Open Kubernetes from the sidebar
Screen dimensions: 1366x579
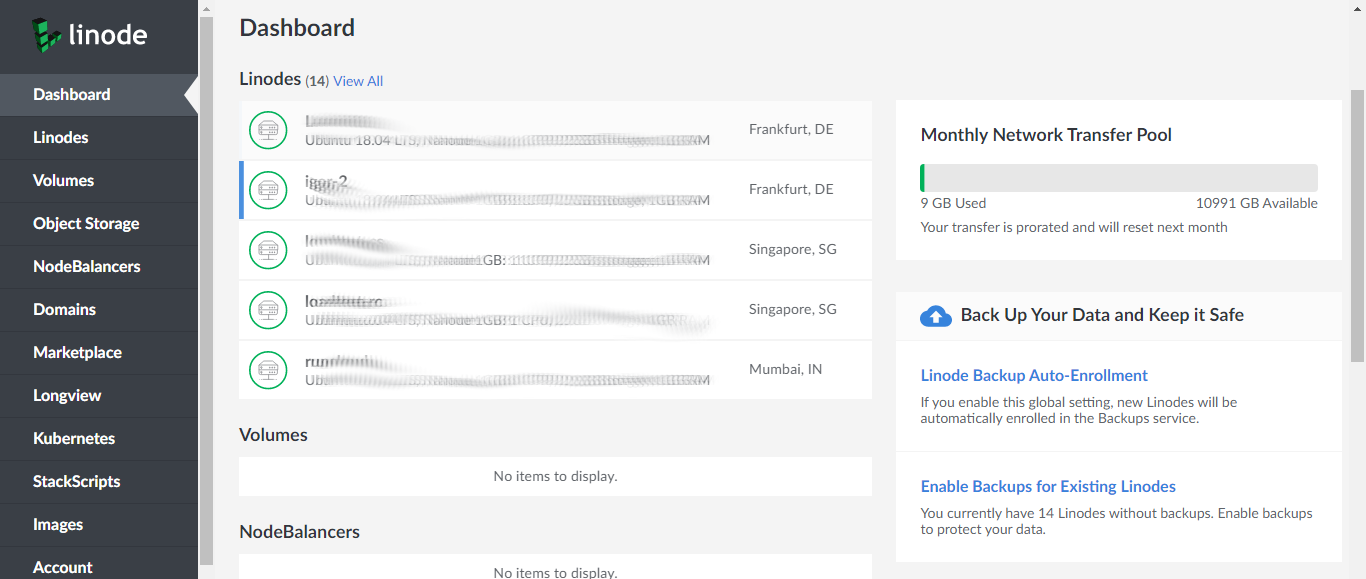[74, 439]
